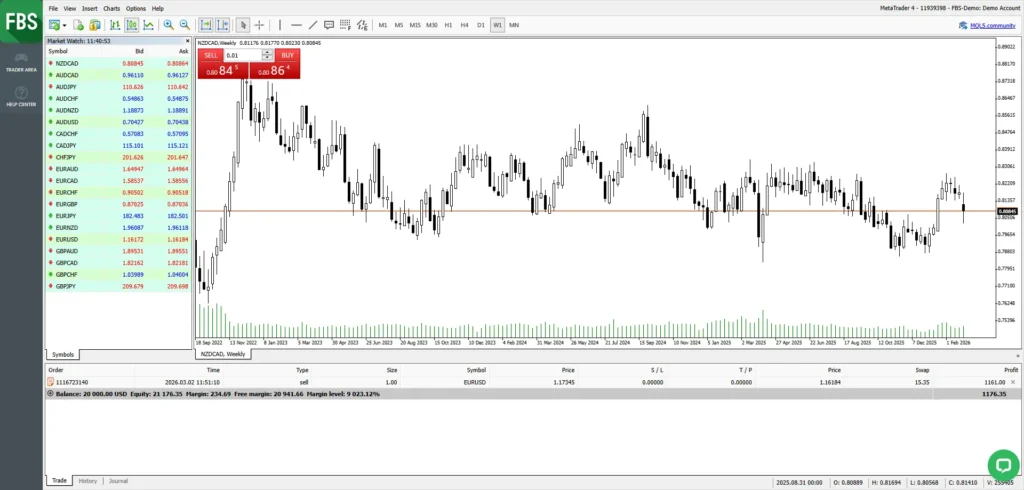Select the W1 weekly timeframe
1024x490 pixels.
(x=498, y=25)
